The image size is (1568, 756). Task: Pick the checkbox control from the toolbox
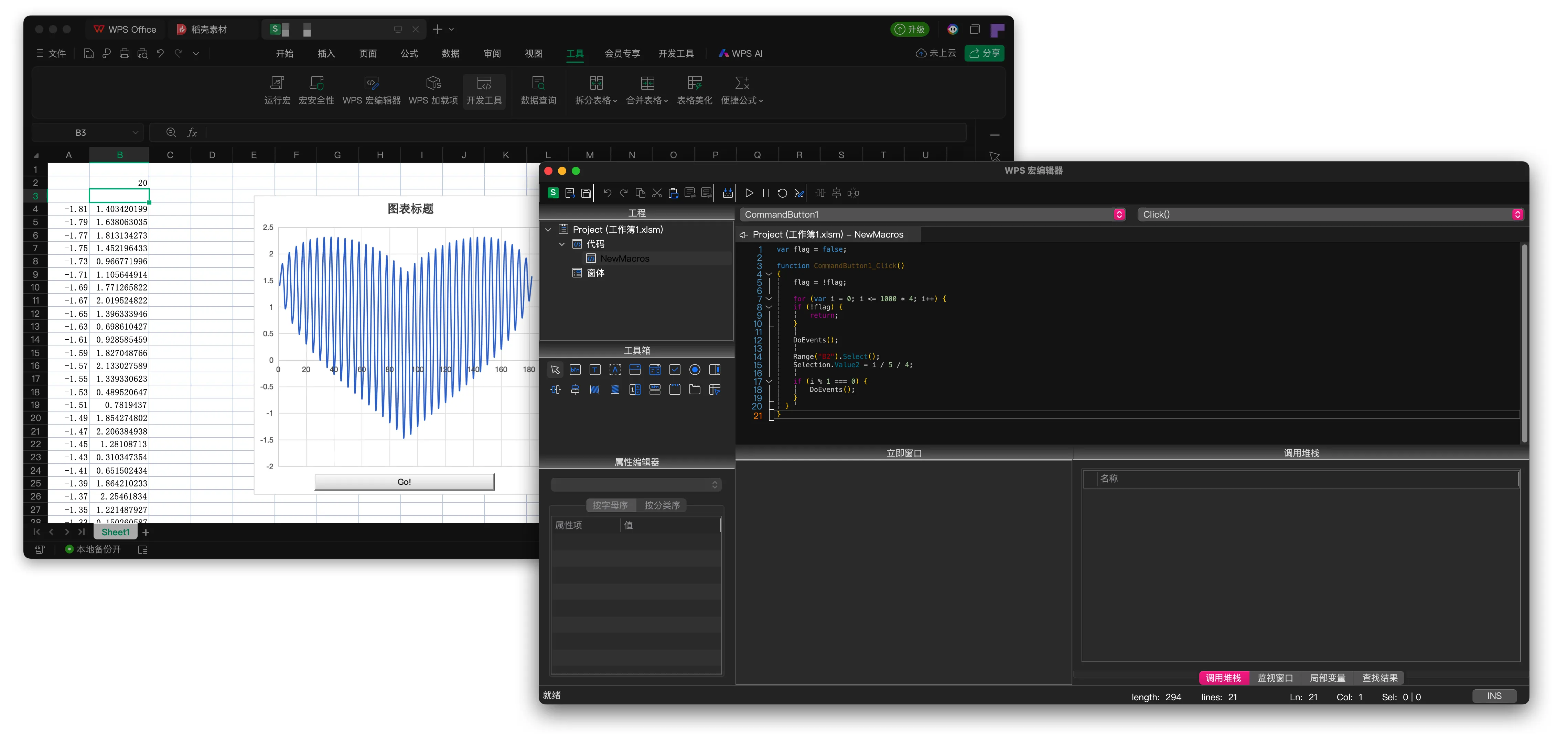[x=675, y=370]
